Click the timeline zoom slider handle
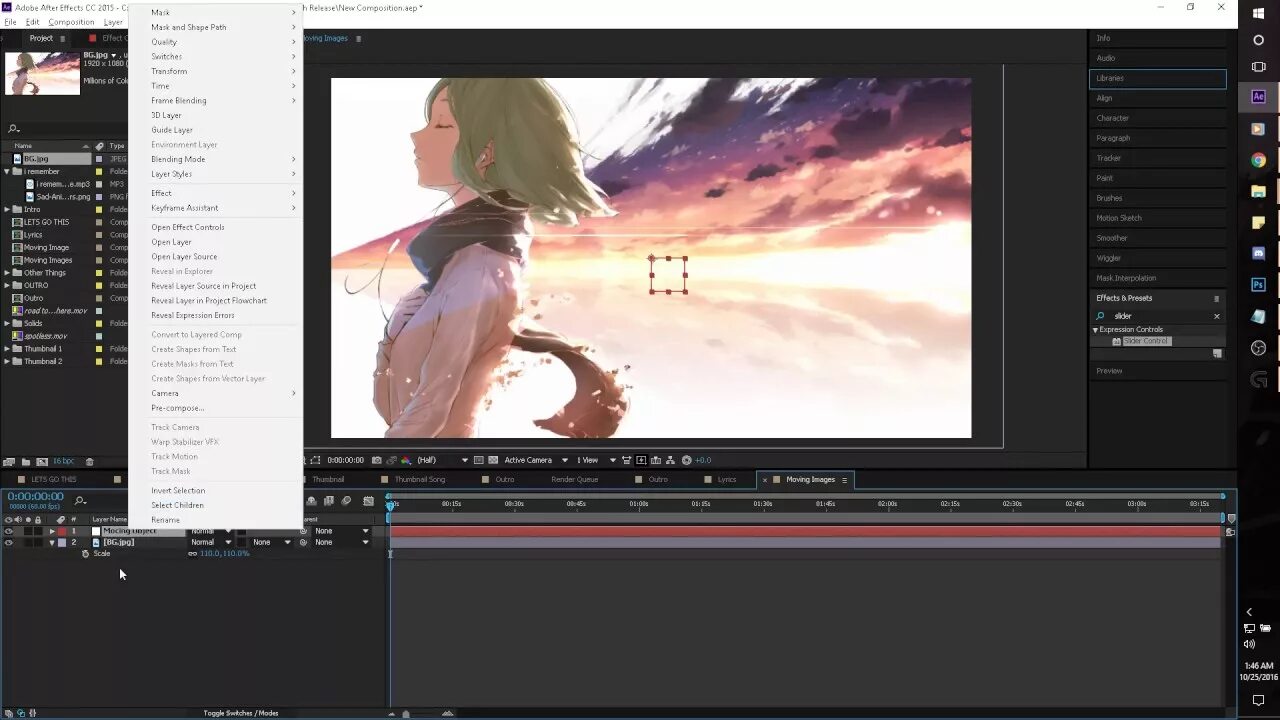This screenshot has height=720, width=1280. [405, 714]
